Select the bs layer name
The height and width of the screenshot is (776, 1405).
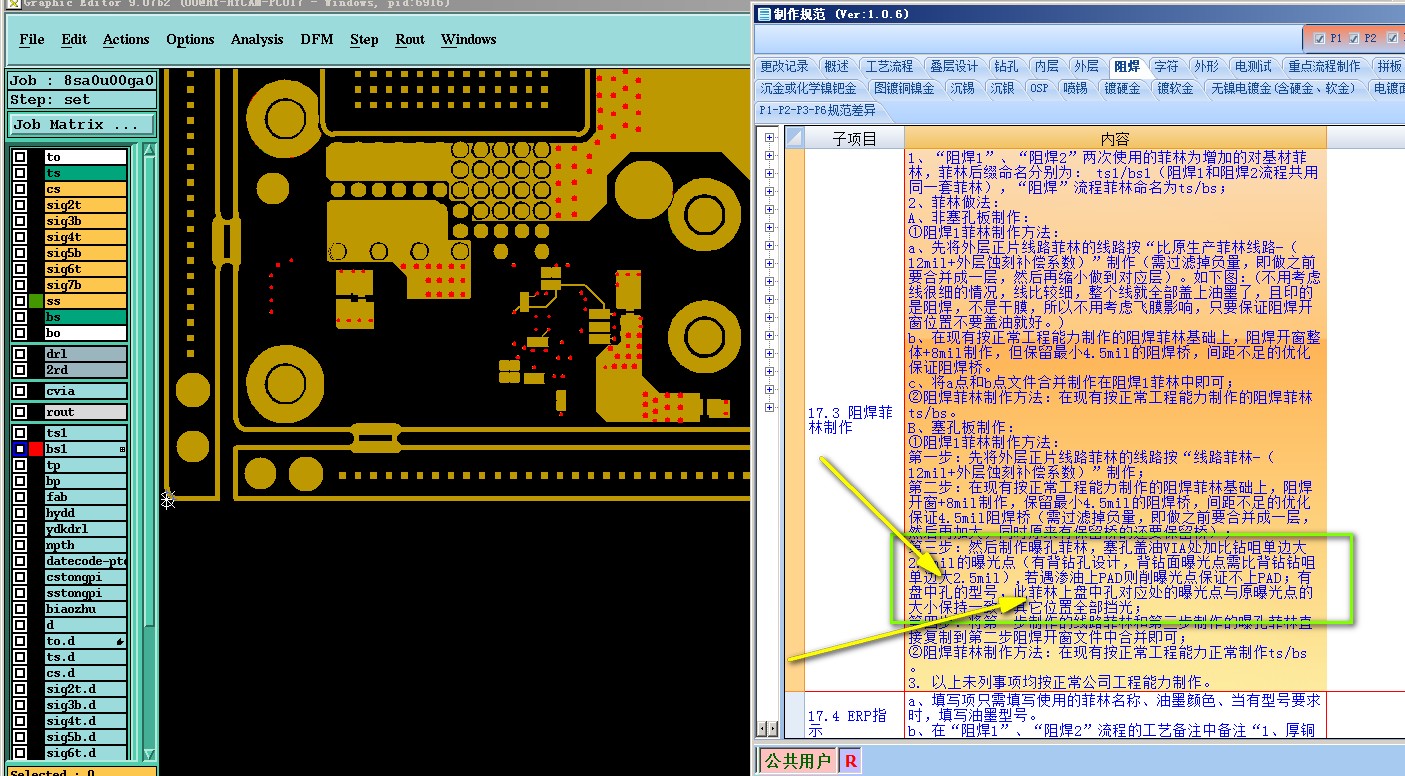coord(85,317)
